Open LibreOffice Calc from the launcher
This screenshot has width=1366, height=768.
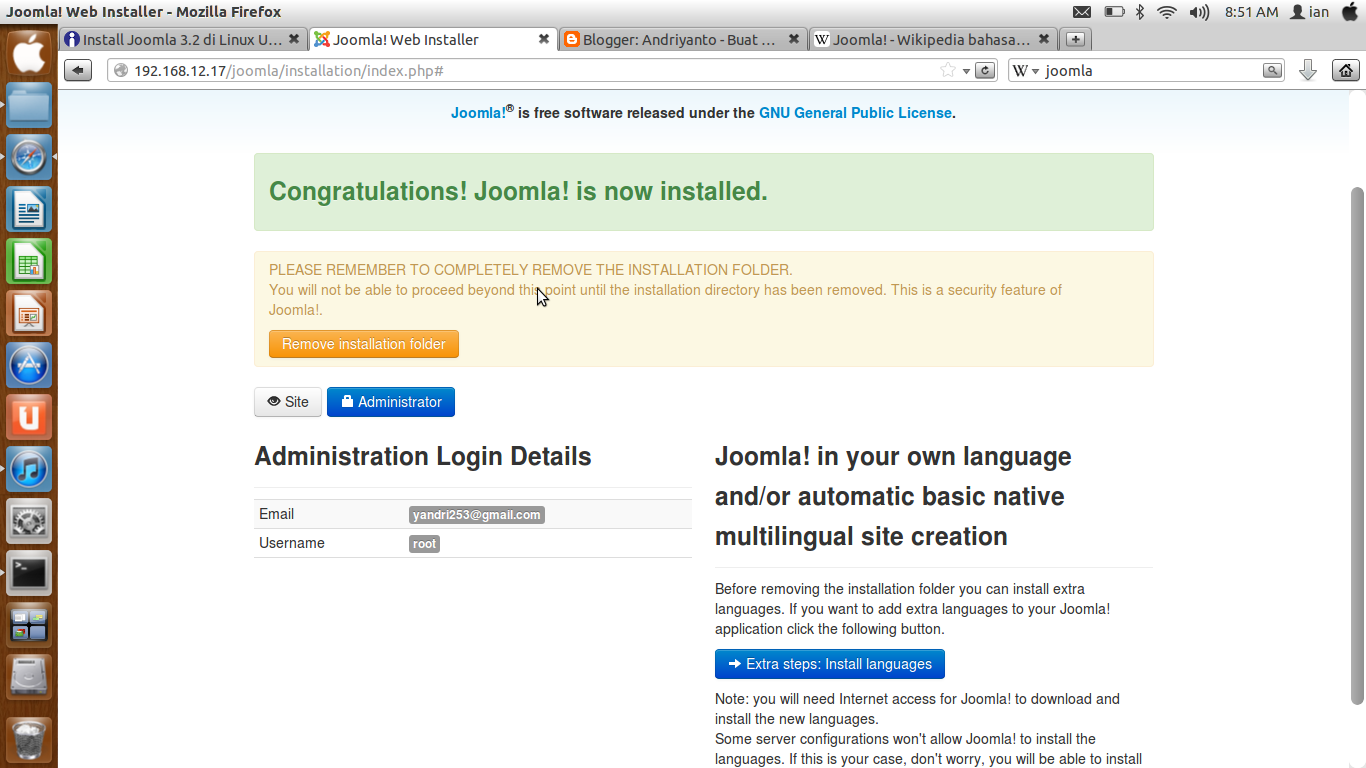(x=29, y=261)
